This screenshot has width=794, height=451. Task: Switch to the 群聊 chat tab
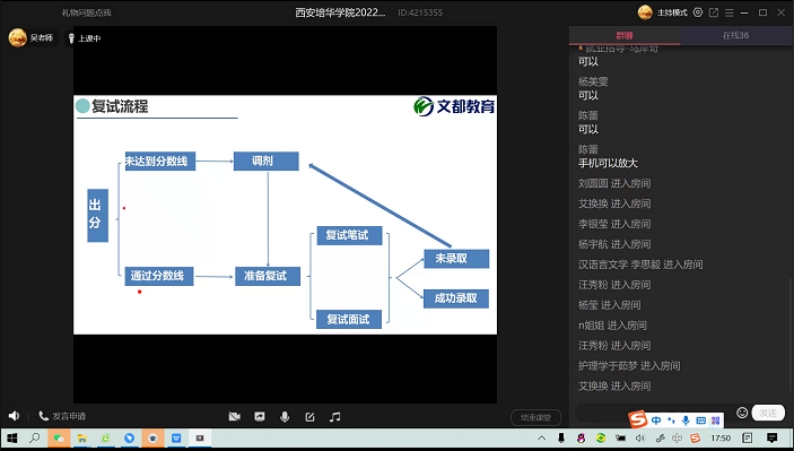[623, 35]
